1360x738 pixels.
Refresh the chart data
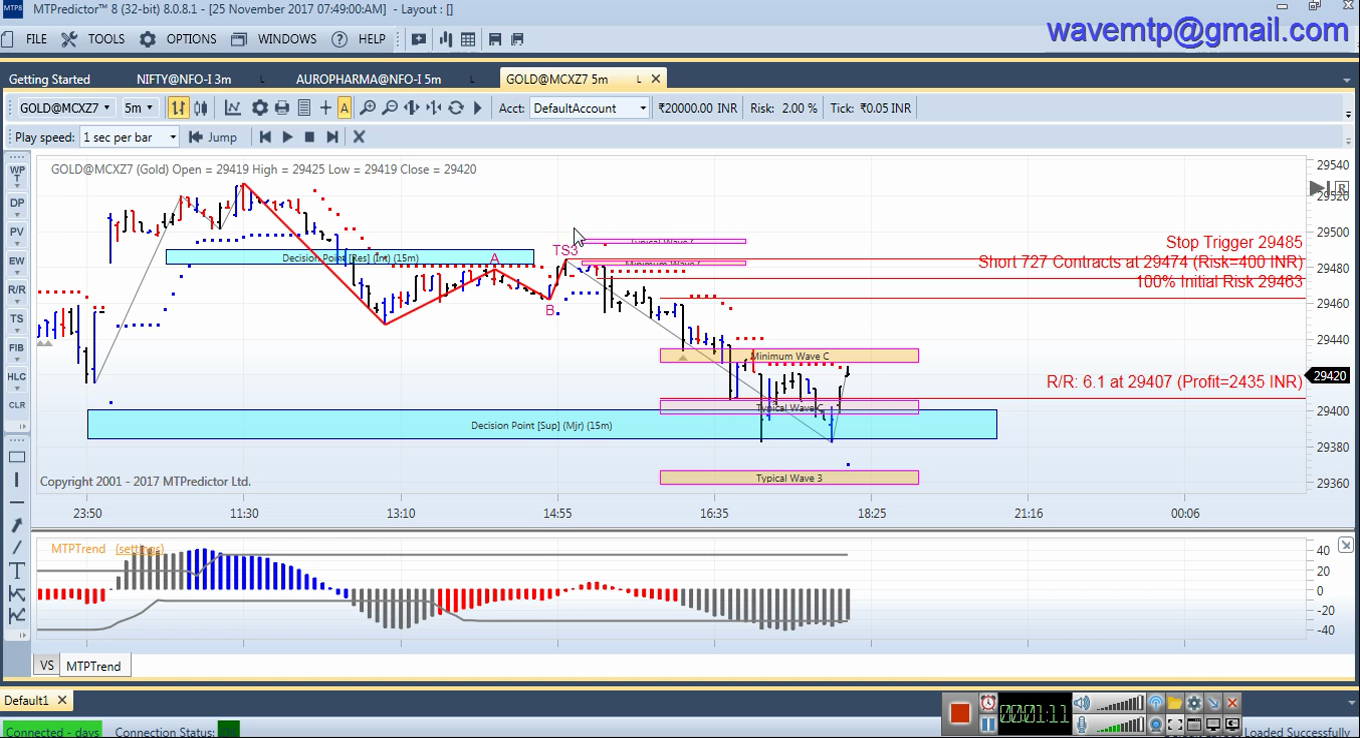click(x=456, y=108)
